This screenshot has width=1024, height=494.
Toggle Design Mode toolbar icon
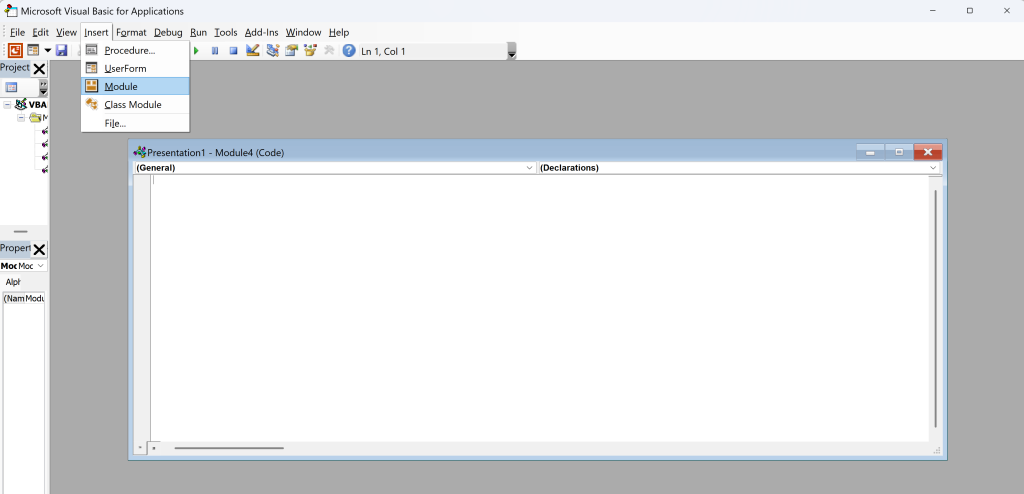(253, 50)
